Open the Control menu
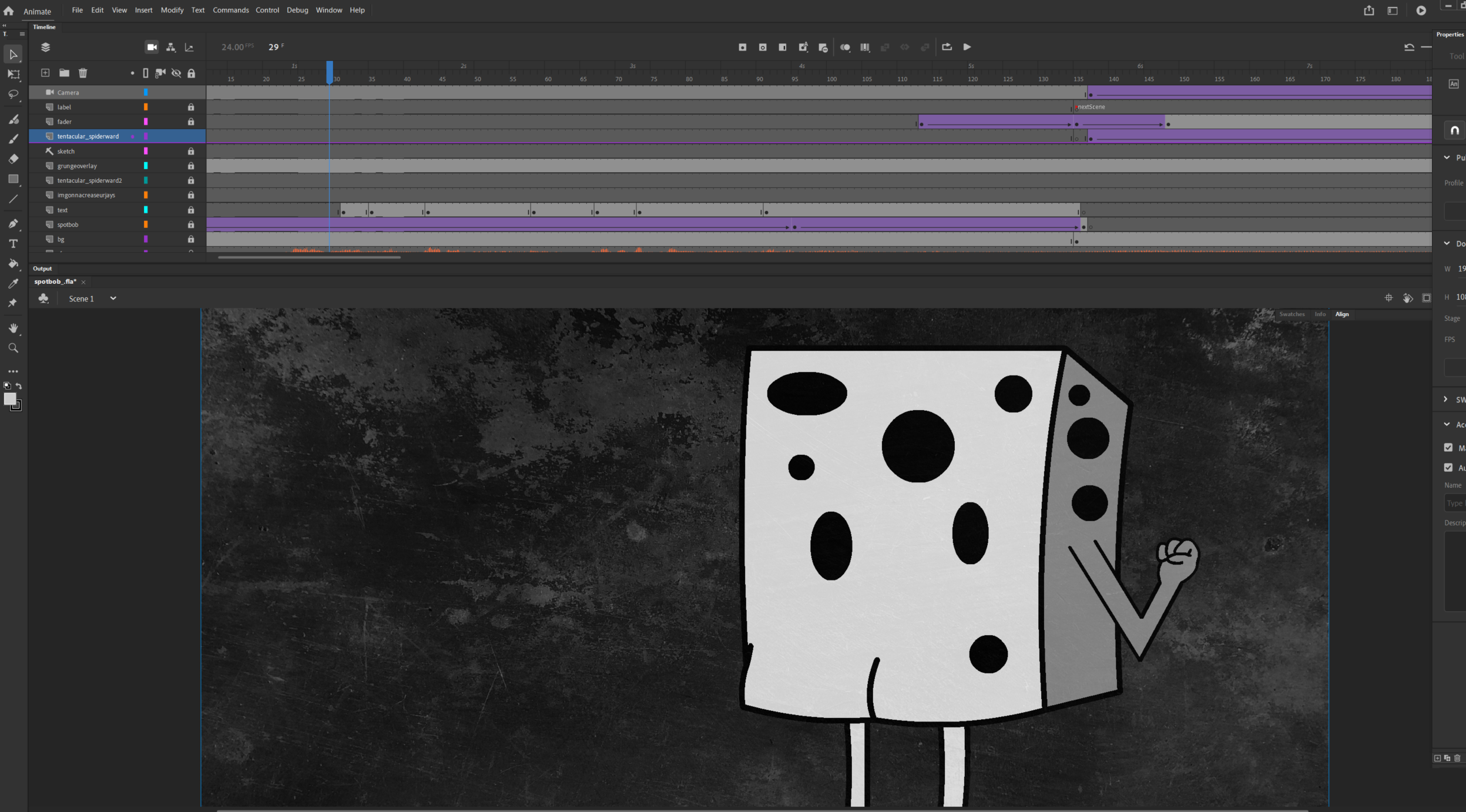1466x812 pixels. pyautogui.click(x=267, y=10)
